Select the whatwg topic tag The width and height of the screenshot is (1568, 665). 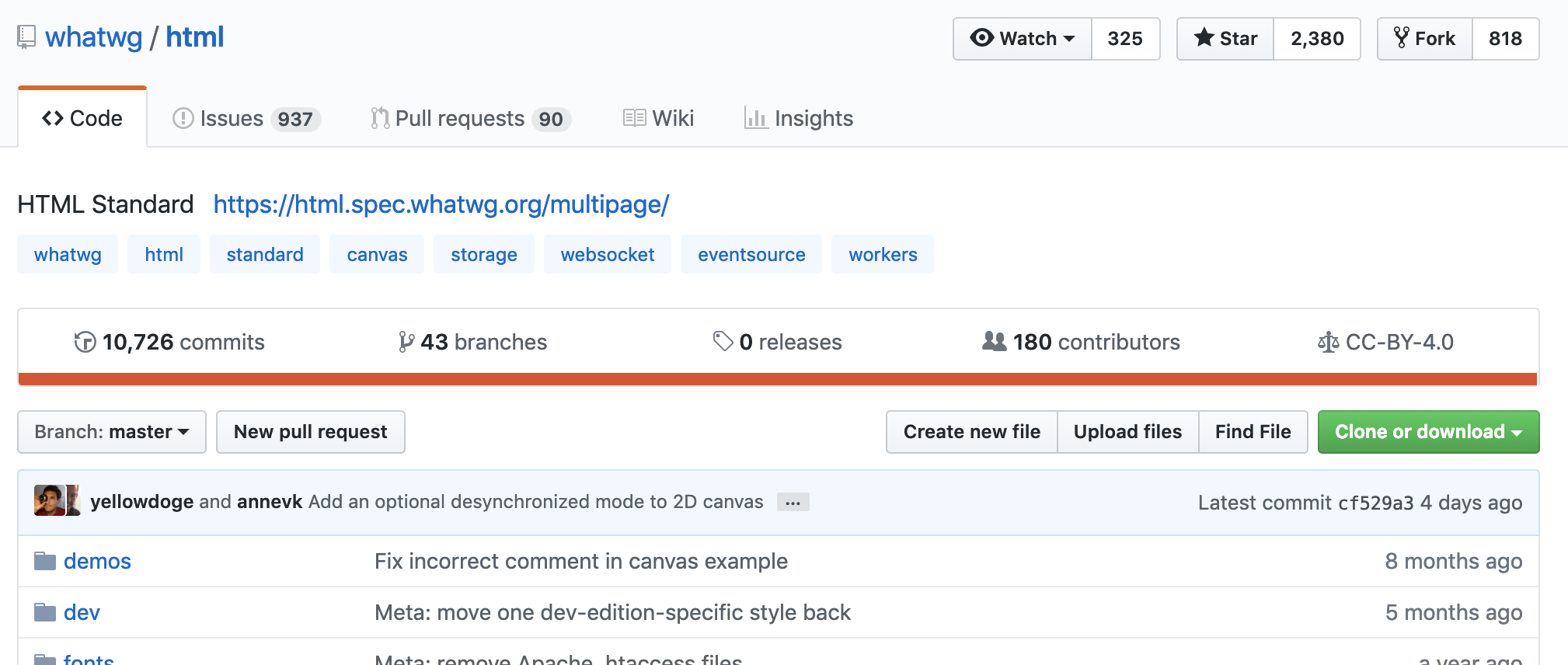click(68, 255)
